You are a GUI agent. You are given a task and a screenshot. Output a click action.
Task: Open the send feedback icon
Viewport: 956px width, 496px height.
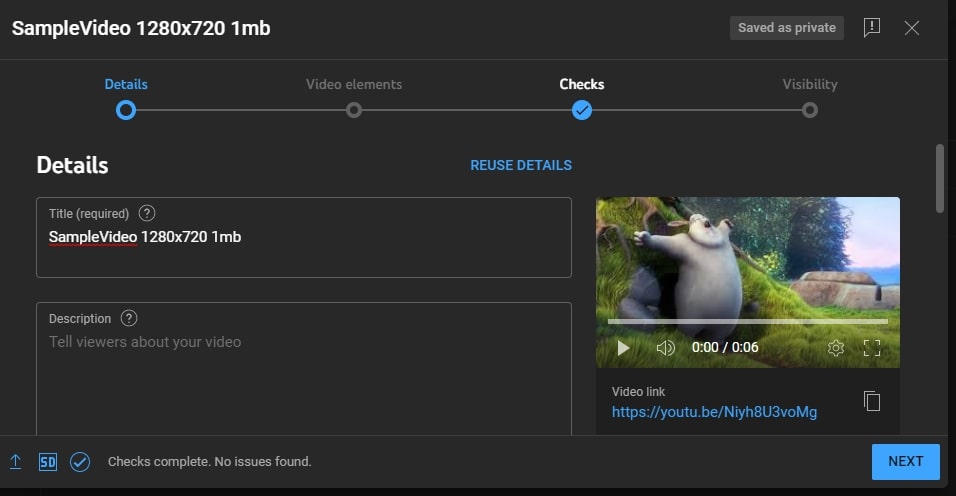click(x=872, y=27)
